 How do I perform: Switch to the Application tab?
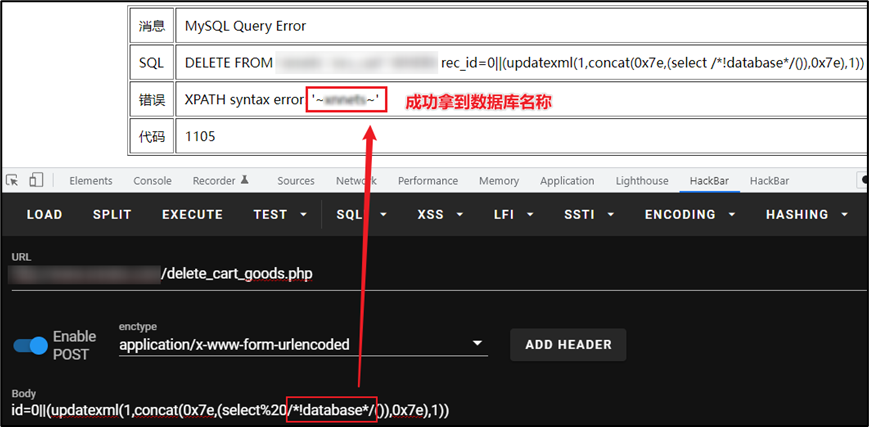point(567,181)
